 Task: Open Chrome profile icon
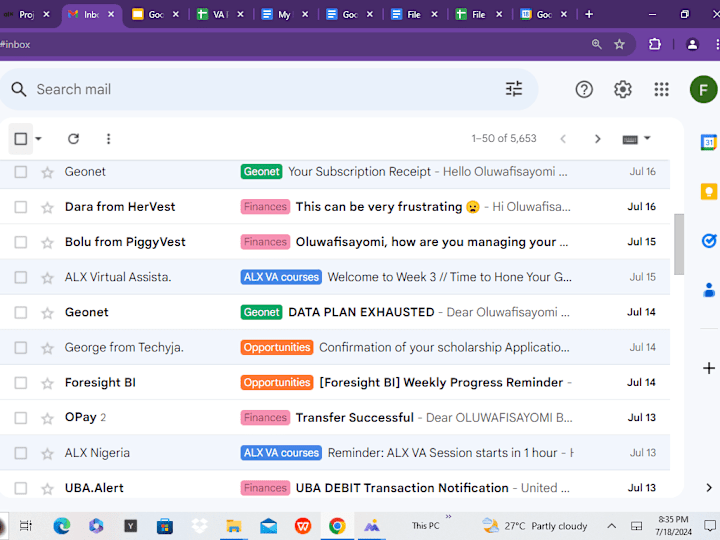point(692,44)
